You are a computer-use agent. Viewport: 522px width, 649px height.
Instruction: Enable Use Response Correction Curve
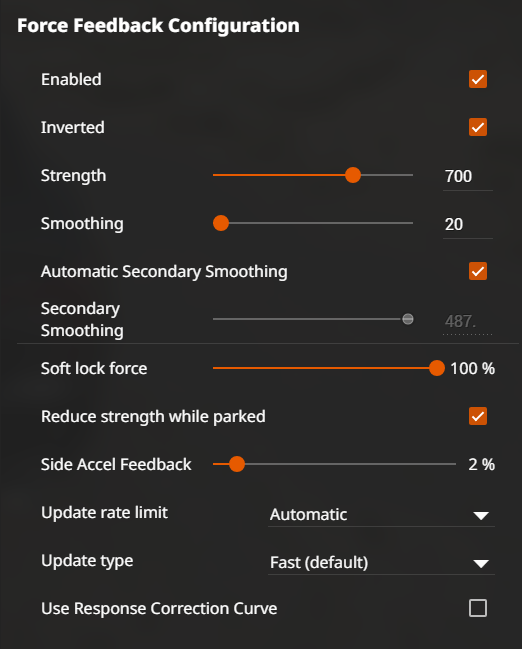(478, 608)
